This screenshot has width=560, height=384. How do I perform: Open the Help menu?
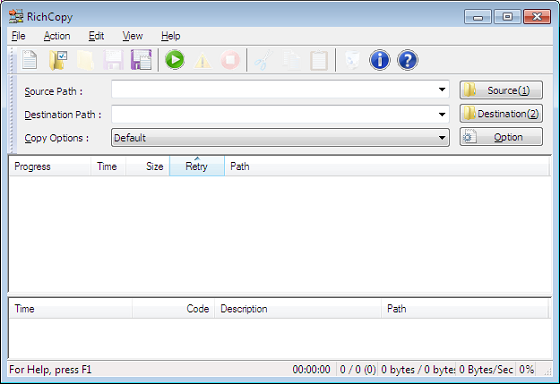pyautogui.click(x=170, y=36)
